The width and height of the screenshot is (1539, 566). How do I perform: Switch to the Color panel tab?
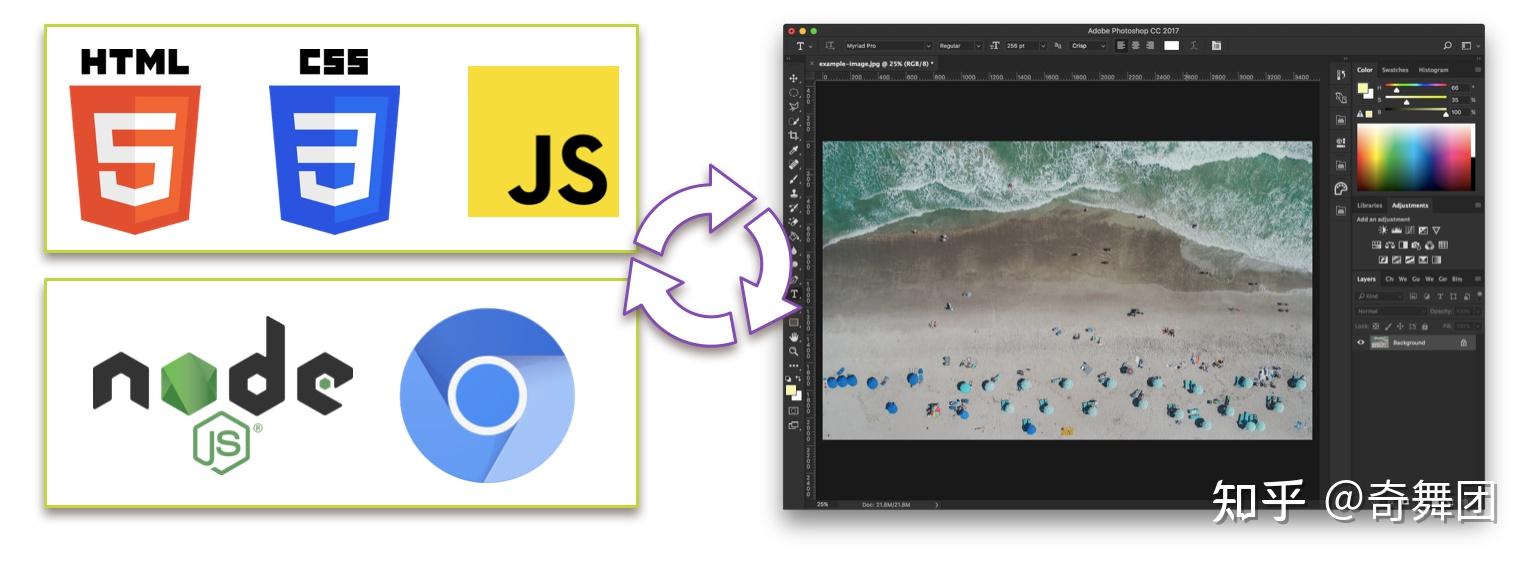(x=1365, y=70)
